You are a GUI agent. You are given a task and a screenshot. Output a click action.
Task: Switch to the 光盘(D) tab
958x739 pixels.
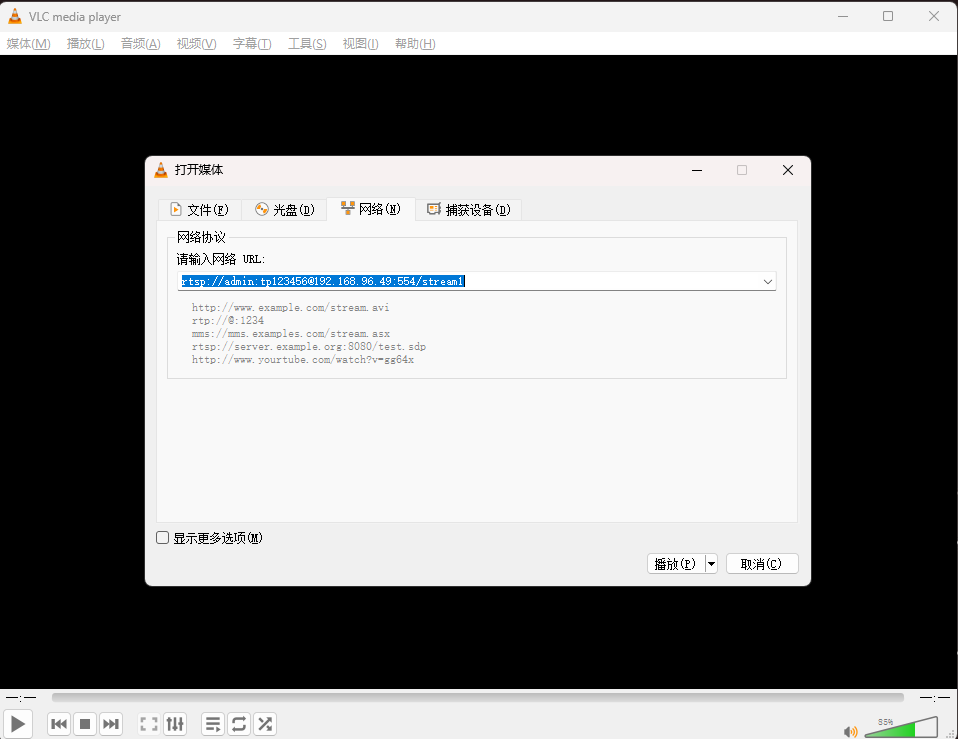click(285, 209)
